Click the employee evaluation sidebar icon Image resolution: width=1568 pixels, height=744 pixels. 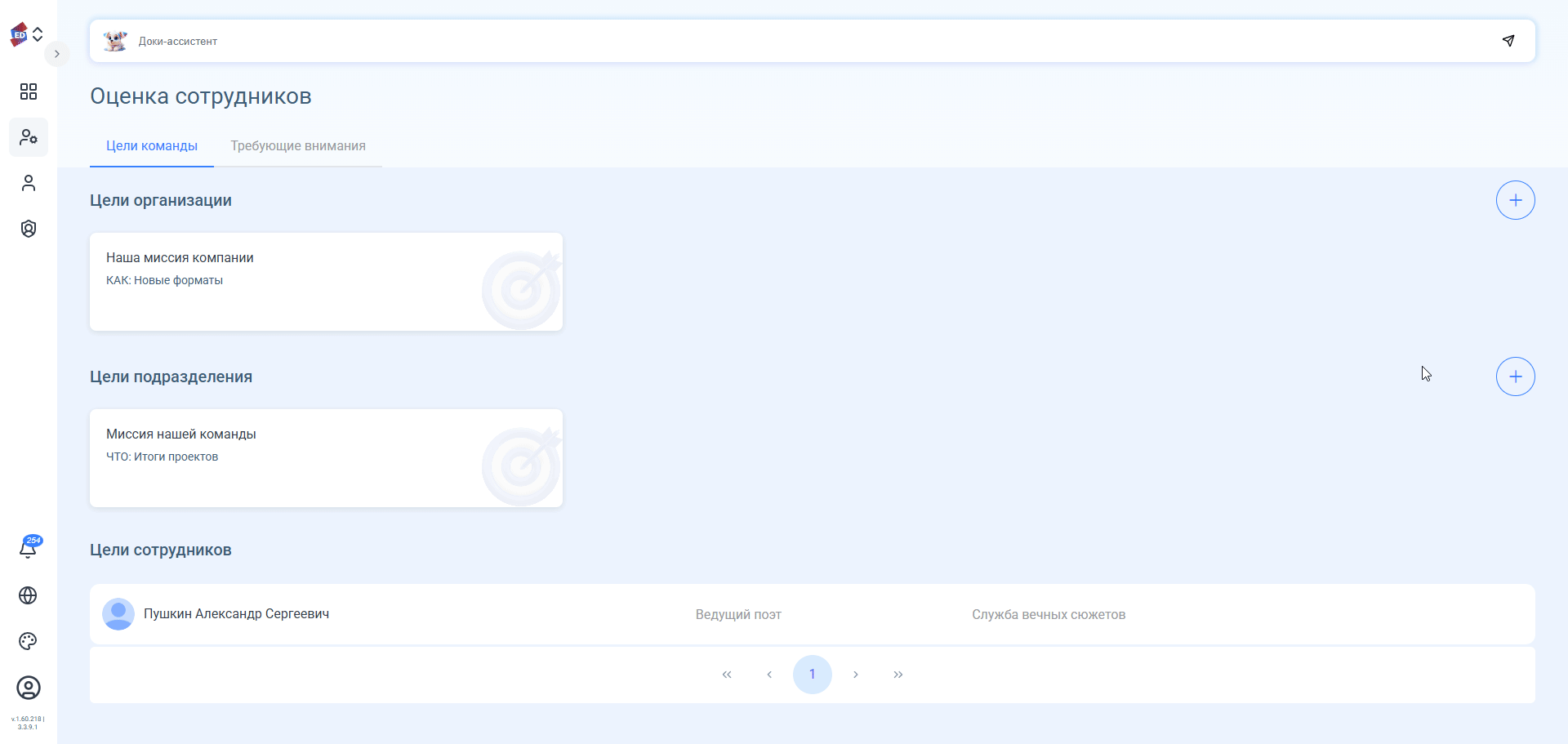(x=29, y=137)
